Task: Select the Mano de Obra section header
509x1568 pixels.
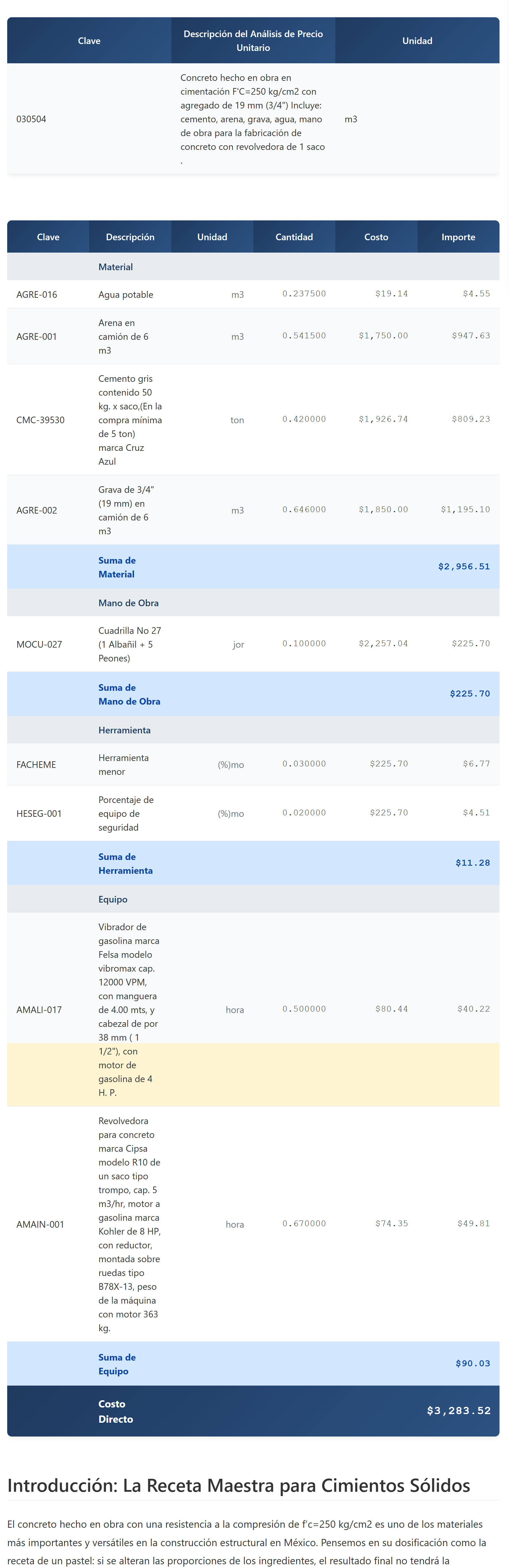Action: [128, 603]
